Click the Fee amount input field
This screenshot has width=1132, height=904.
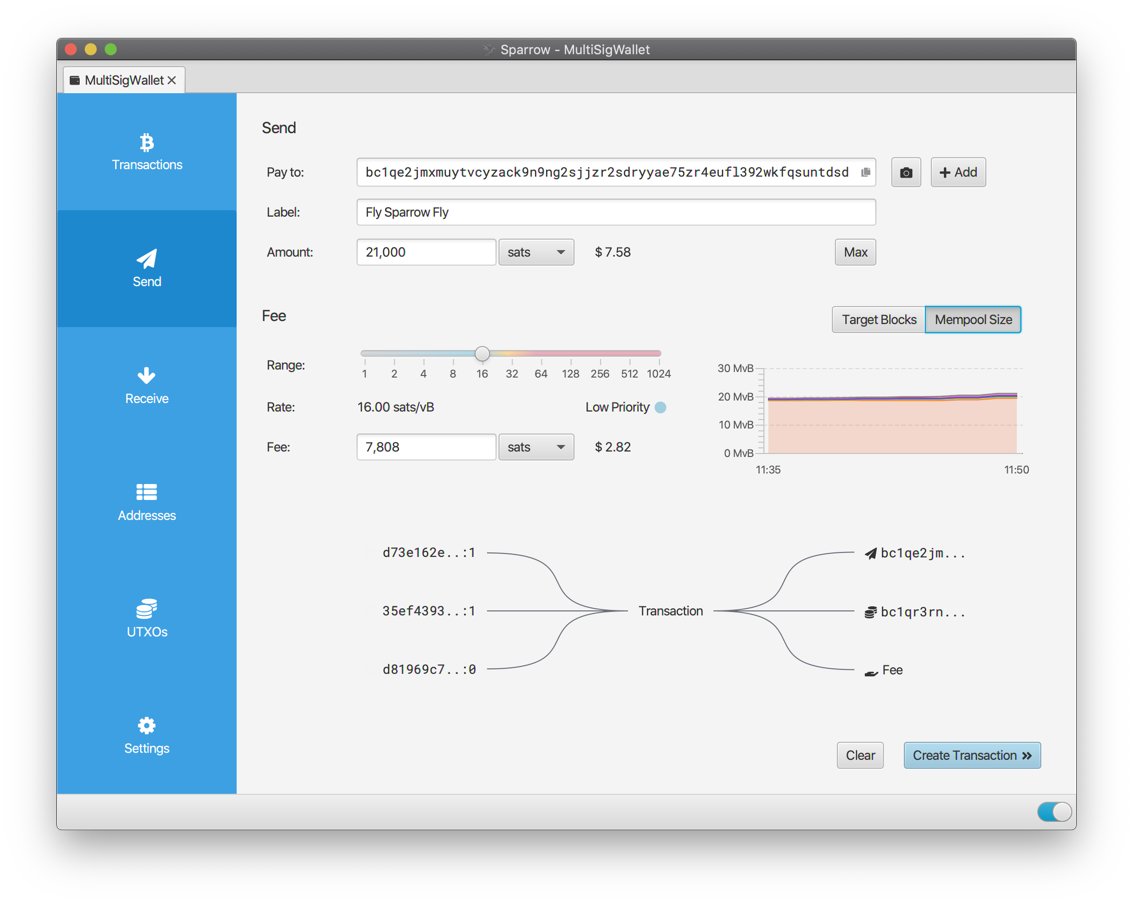[x=426, y=447]
